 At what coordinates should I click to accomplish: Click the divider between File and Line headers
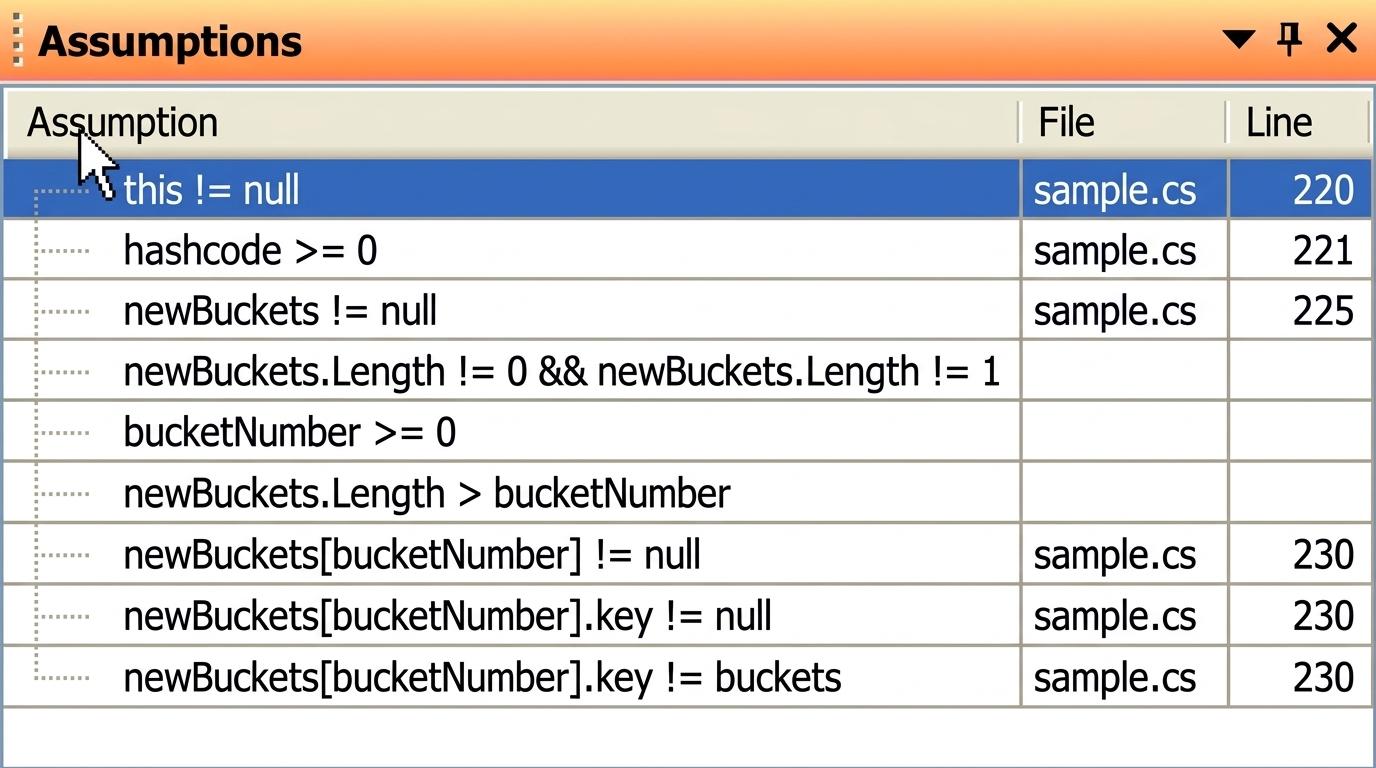coord(1227,123)
